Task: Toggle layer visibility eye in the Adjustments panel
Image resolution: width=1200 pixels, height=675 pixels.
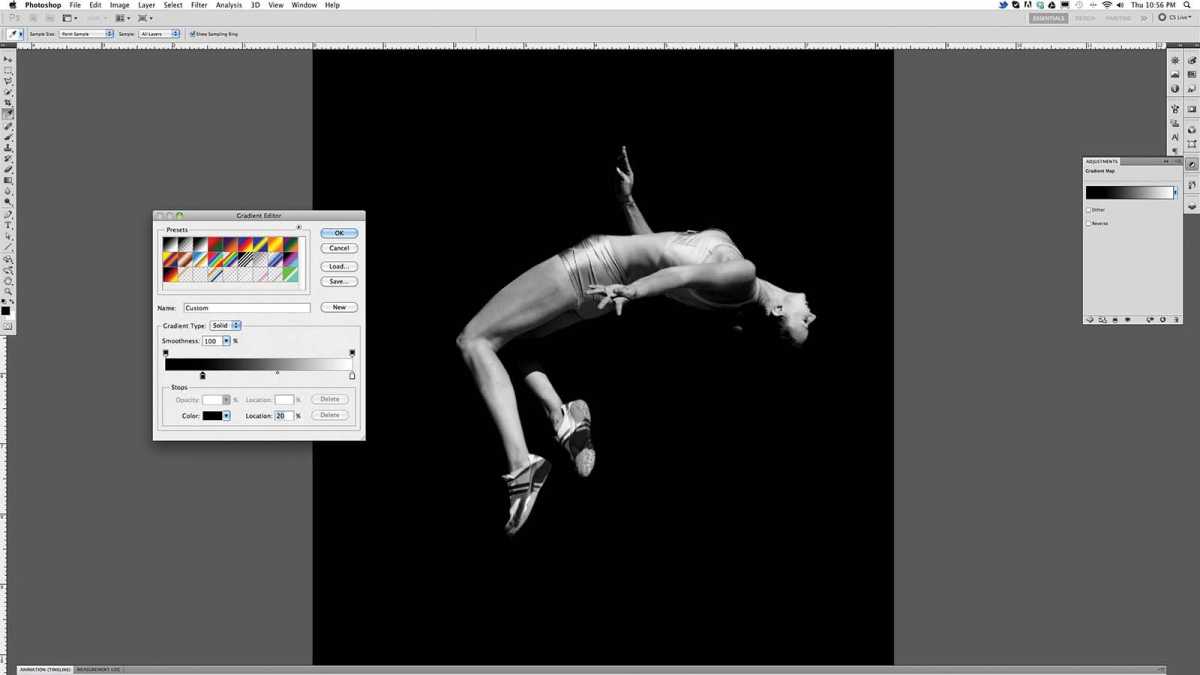Action: (1127, 319)
